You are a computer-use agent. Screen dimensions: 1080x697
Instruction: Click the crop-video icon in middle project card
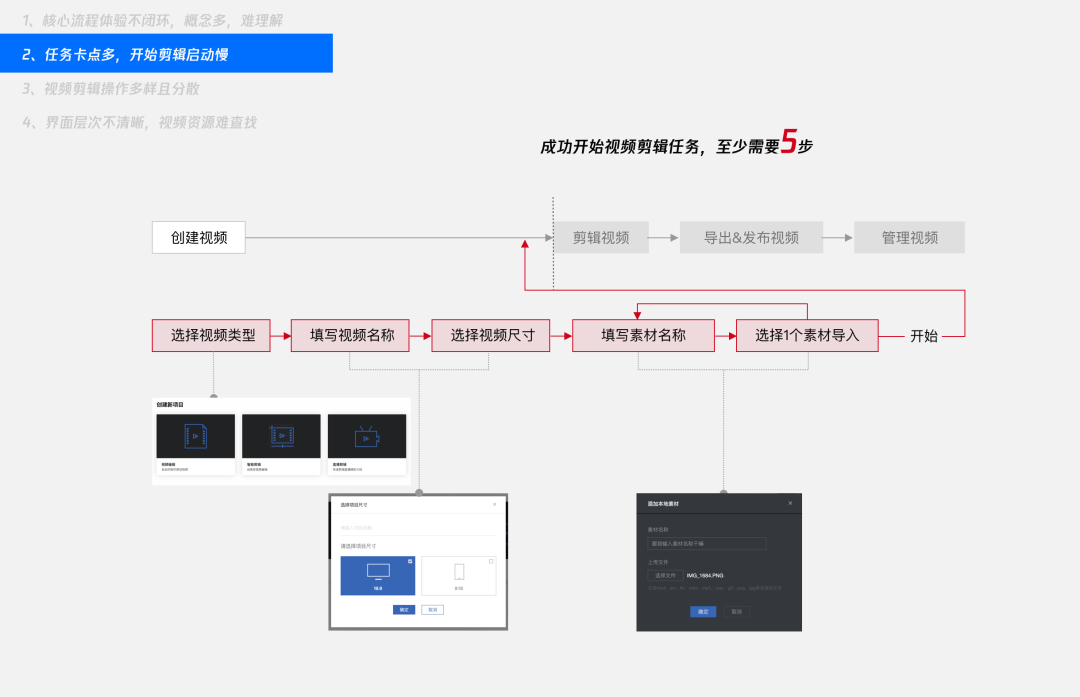tap(282, 437)
